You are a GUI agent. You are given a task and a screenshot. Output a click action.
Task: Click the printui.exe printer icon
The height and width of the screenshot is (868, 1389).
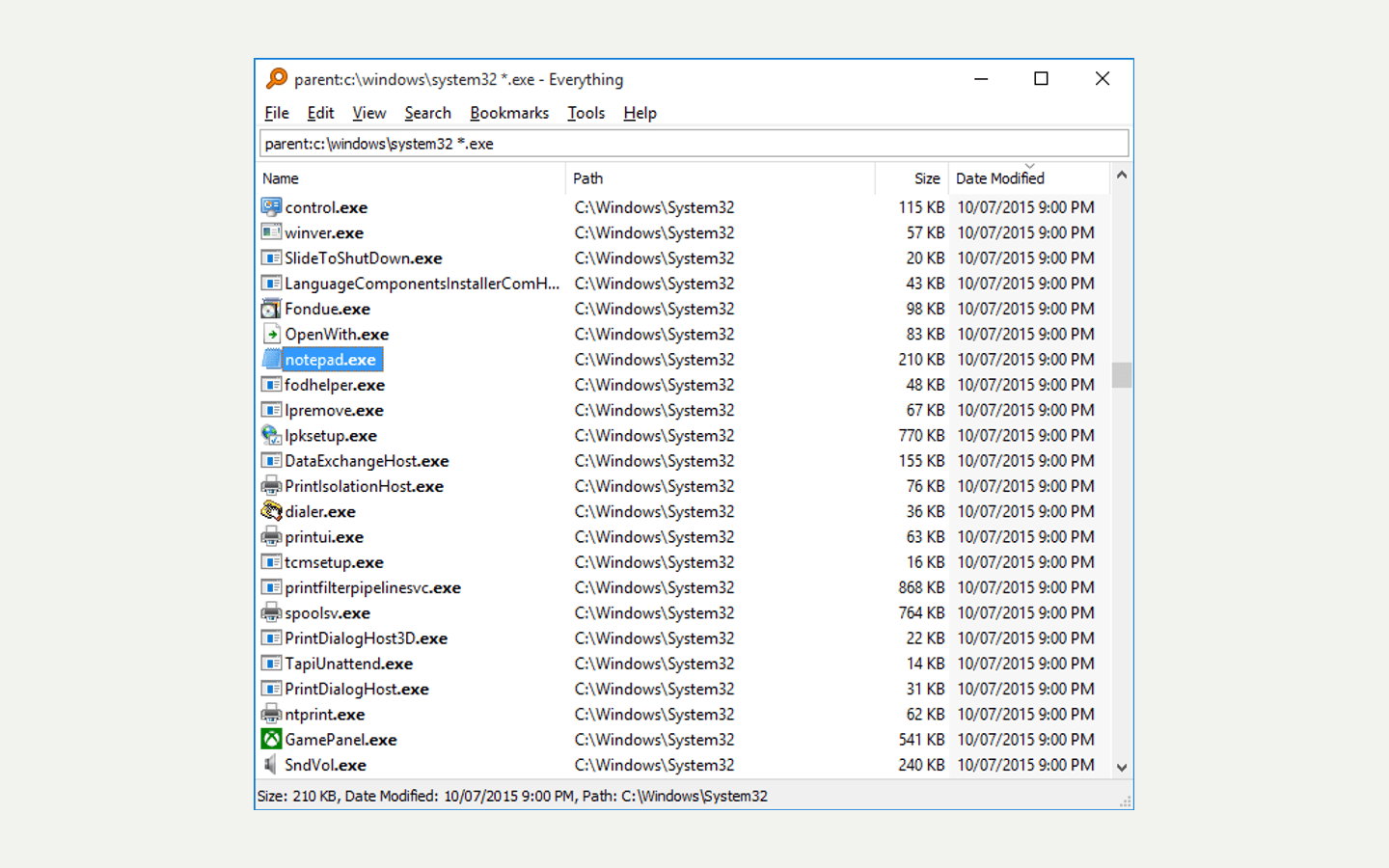[271, 537]
